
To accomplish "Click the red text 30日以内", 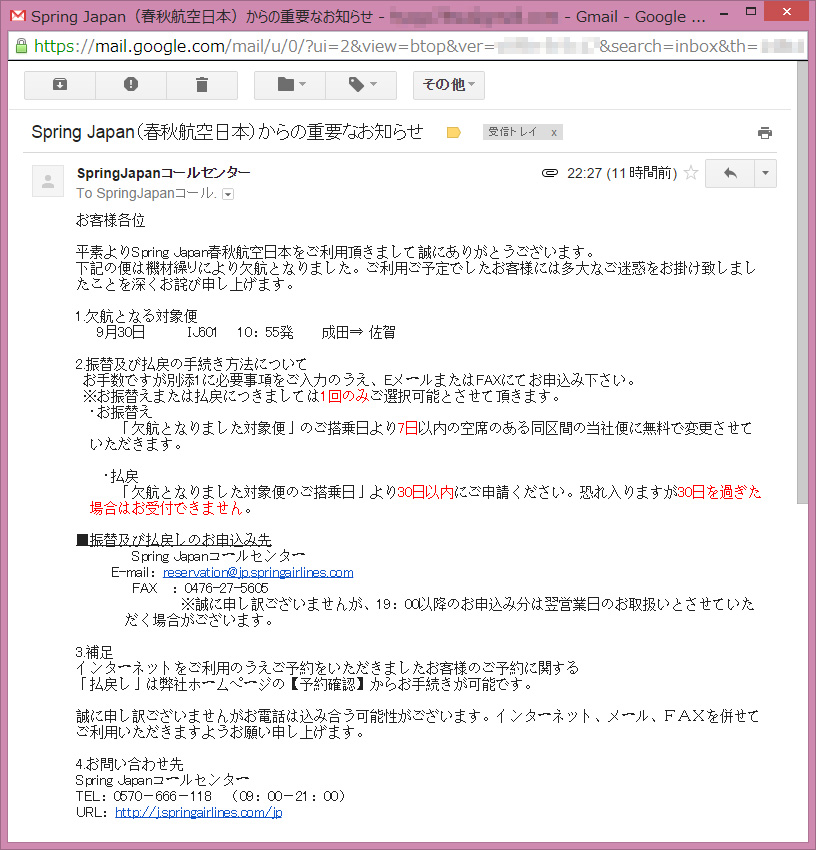I will pos(425,492).
